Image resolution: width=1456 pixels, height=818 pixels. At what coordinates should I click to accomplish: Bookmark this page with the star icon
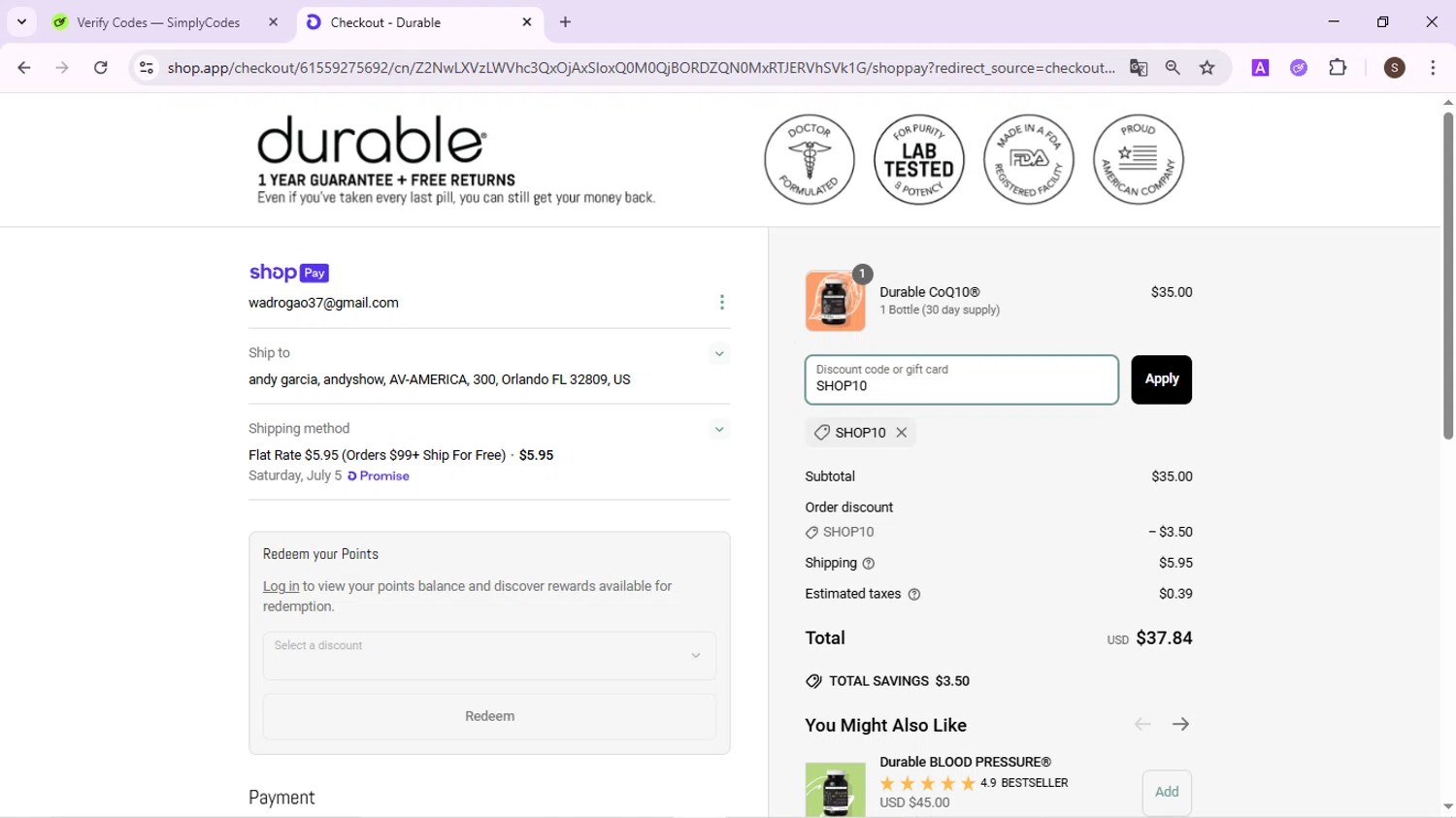pyautogui.click(x=1208, y=68)
